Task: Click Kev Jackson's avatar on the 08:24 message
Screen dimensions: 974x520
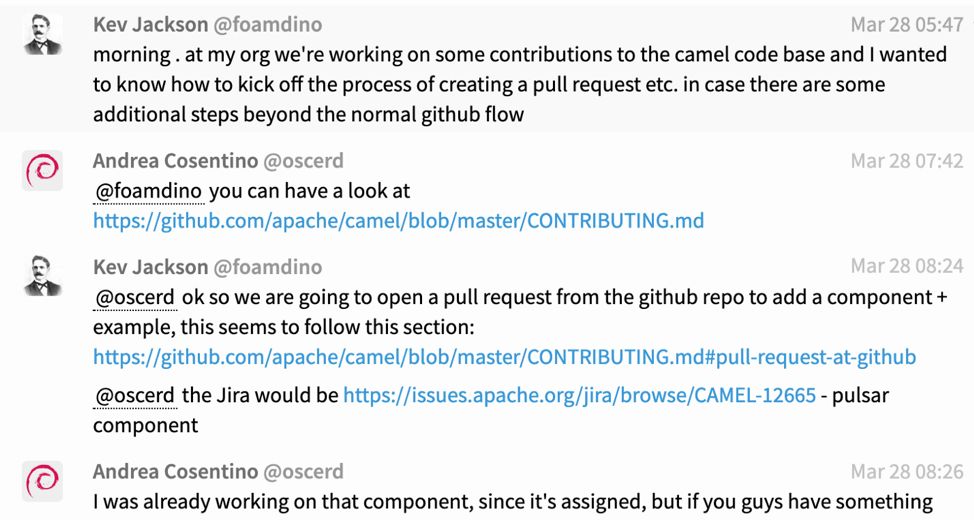Action: pyautogui.click(x=42, y=277)
